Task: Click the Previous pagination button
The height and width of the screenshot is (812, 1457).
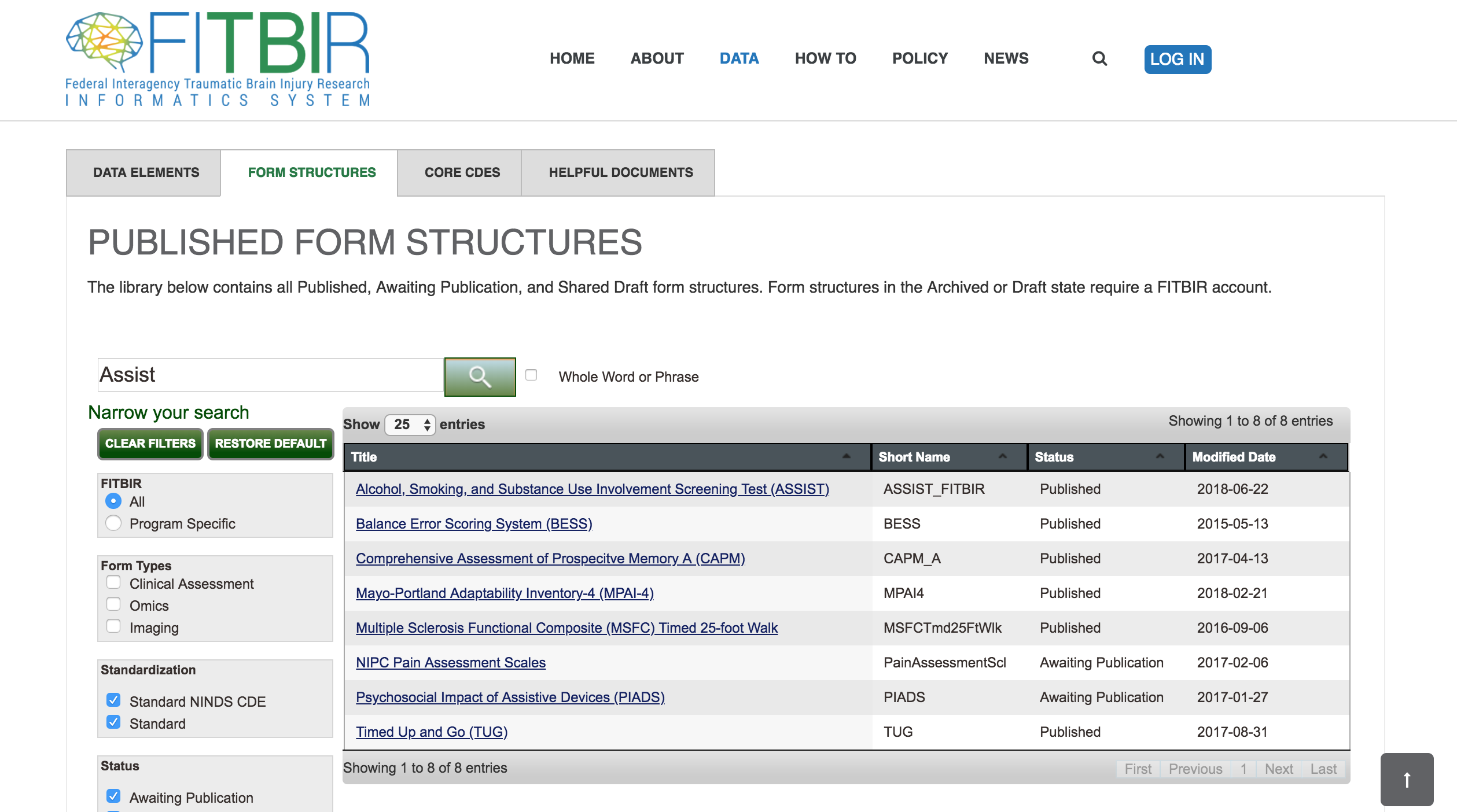Action: click(x=1195, y=769)
